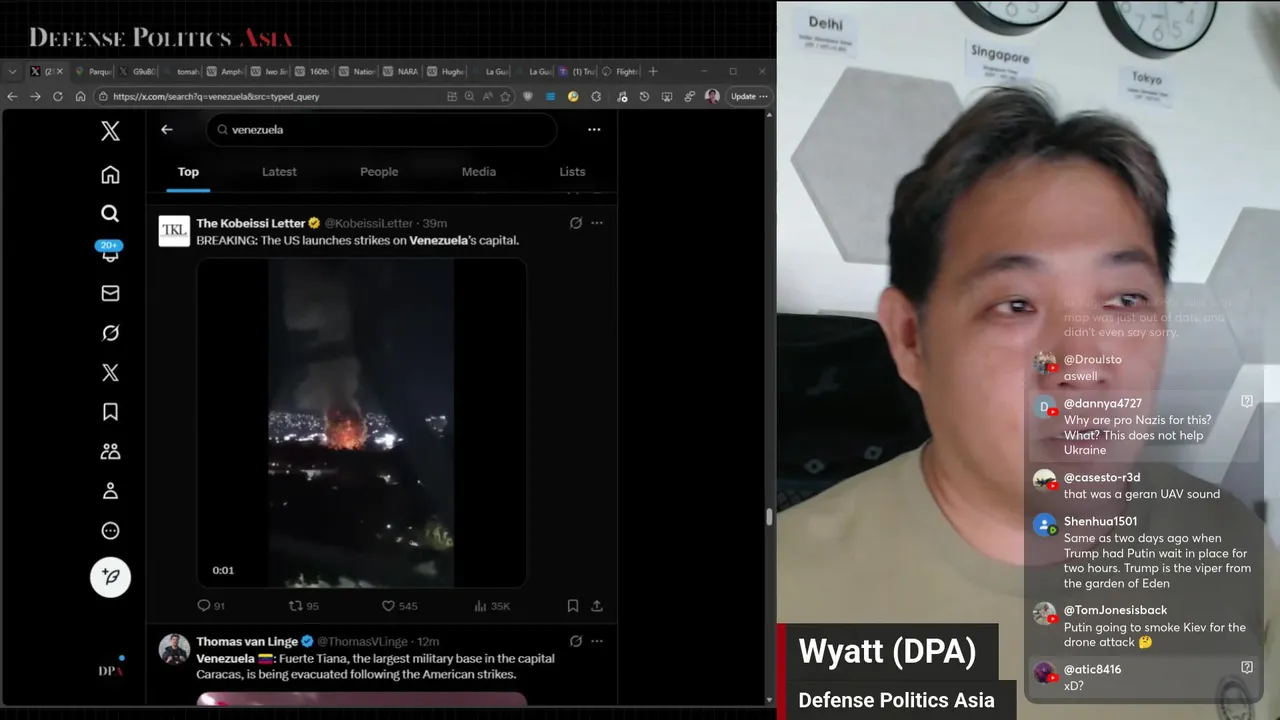Switch to the 160th browser tab
The image size is (1280, 720).
[312, 71]
